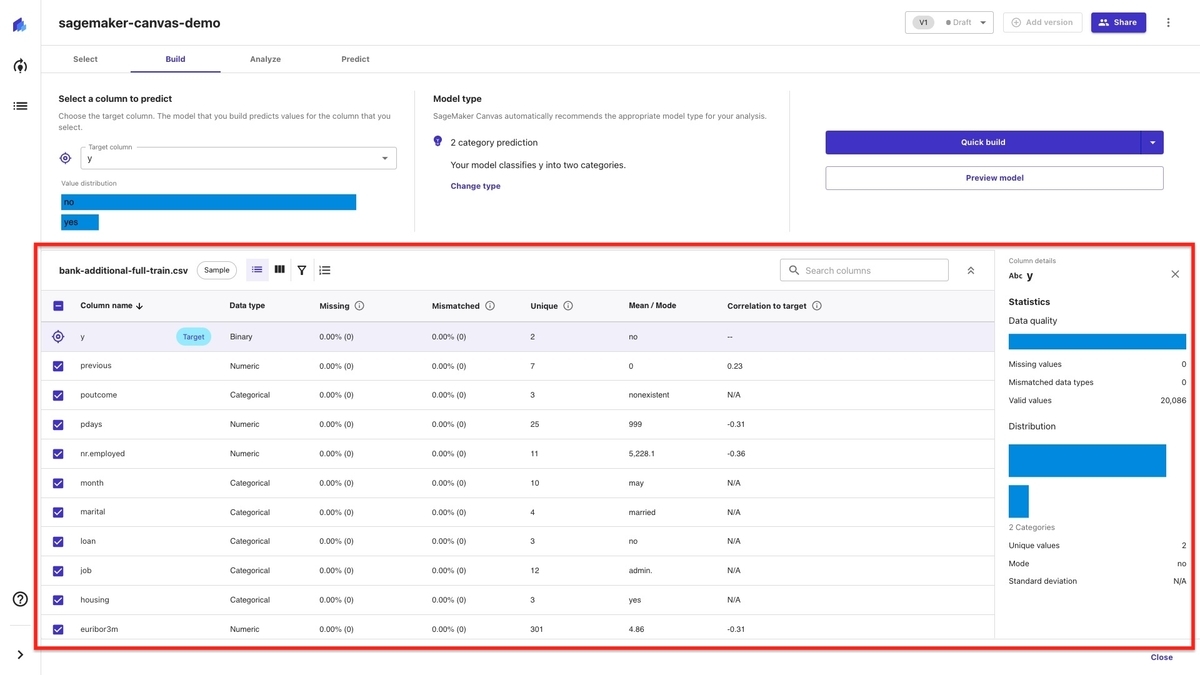Switch to list view of columns
The height and width of the screenshot is (675, 1200).
point(257,270)
